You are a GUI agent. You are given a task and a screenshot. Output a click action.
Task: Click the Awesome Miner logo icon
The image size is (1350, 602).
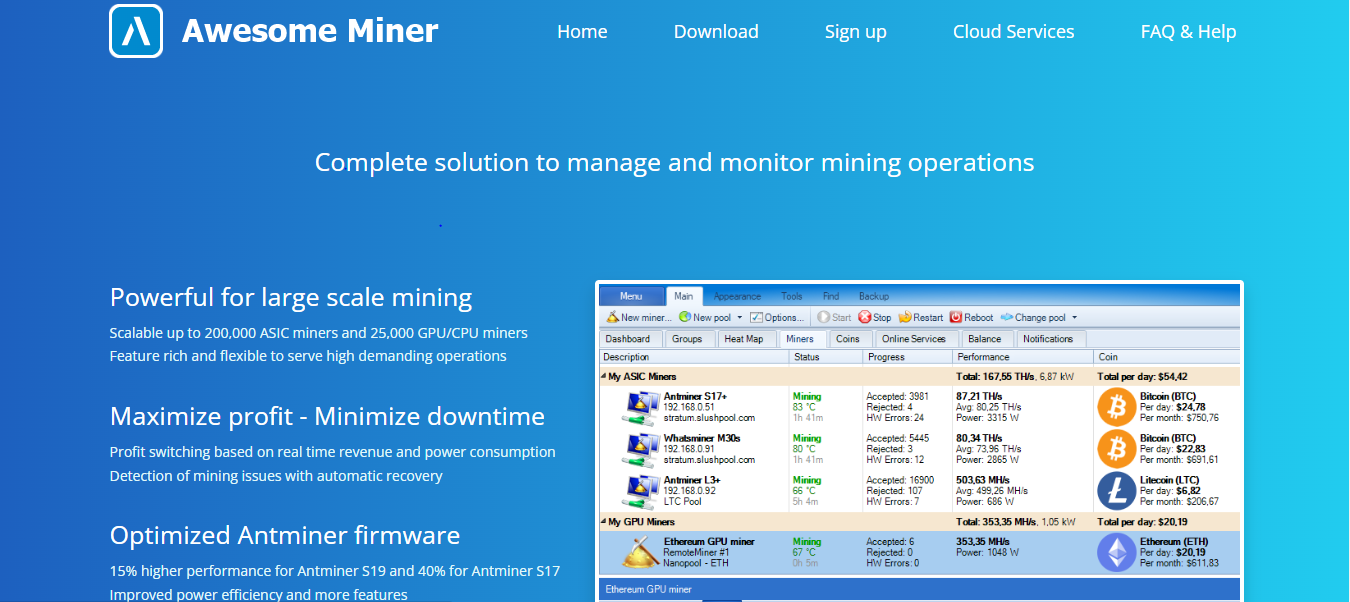pyautogui.click(x=136, y=31)
